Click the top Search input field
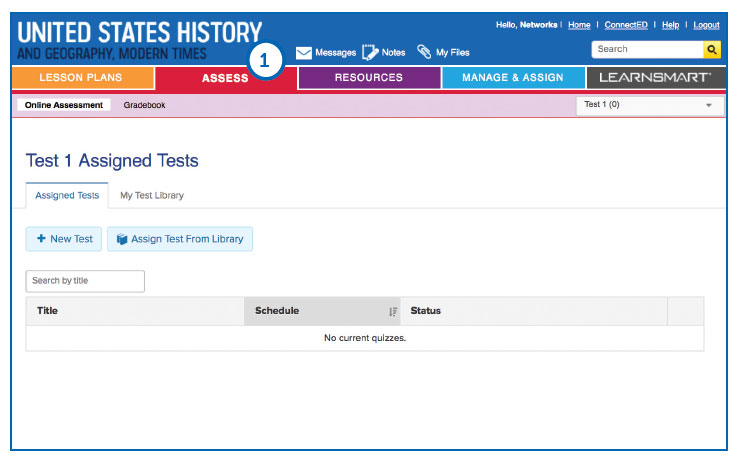Viewport: 746px width, 459px height. point(647,49)
